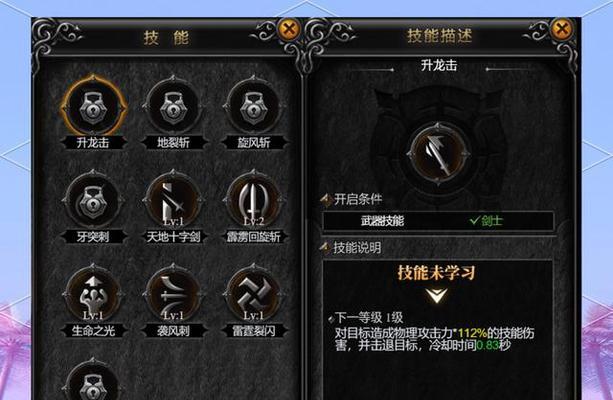Select the locked 升龙击 skill icon
Viewport: 613px width, 400px height.
point(93,107)
